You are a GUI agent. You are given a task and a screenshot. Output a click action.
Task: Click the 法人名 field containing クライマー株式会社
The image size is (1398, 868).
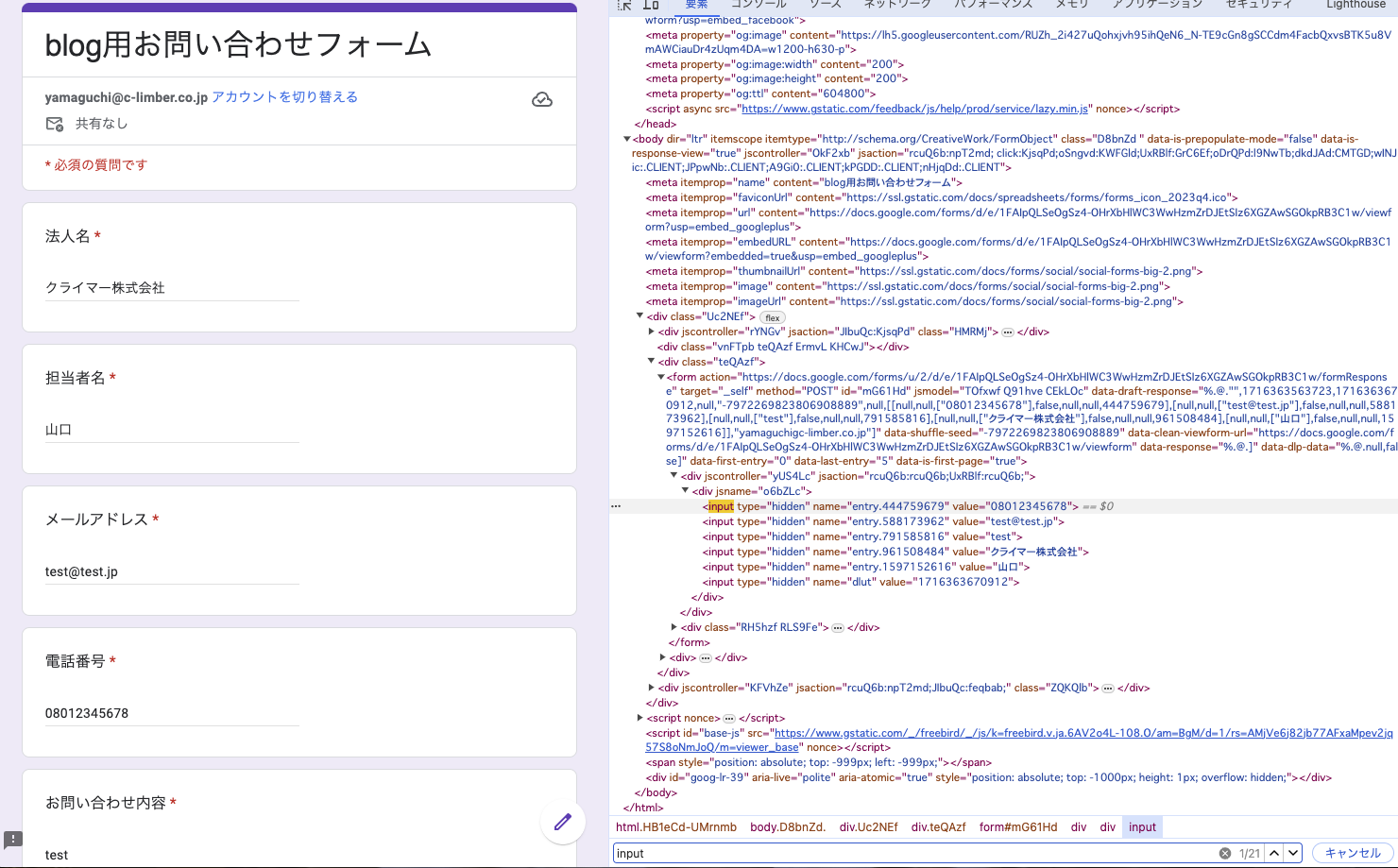[172, 288]
